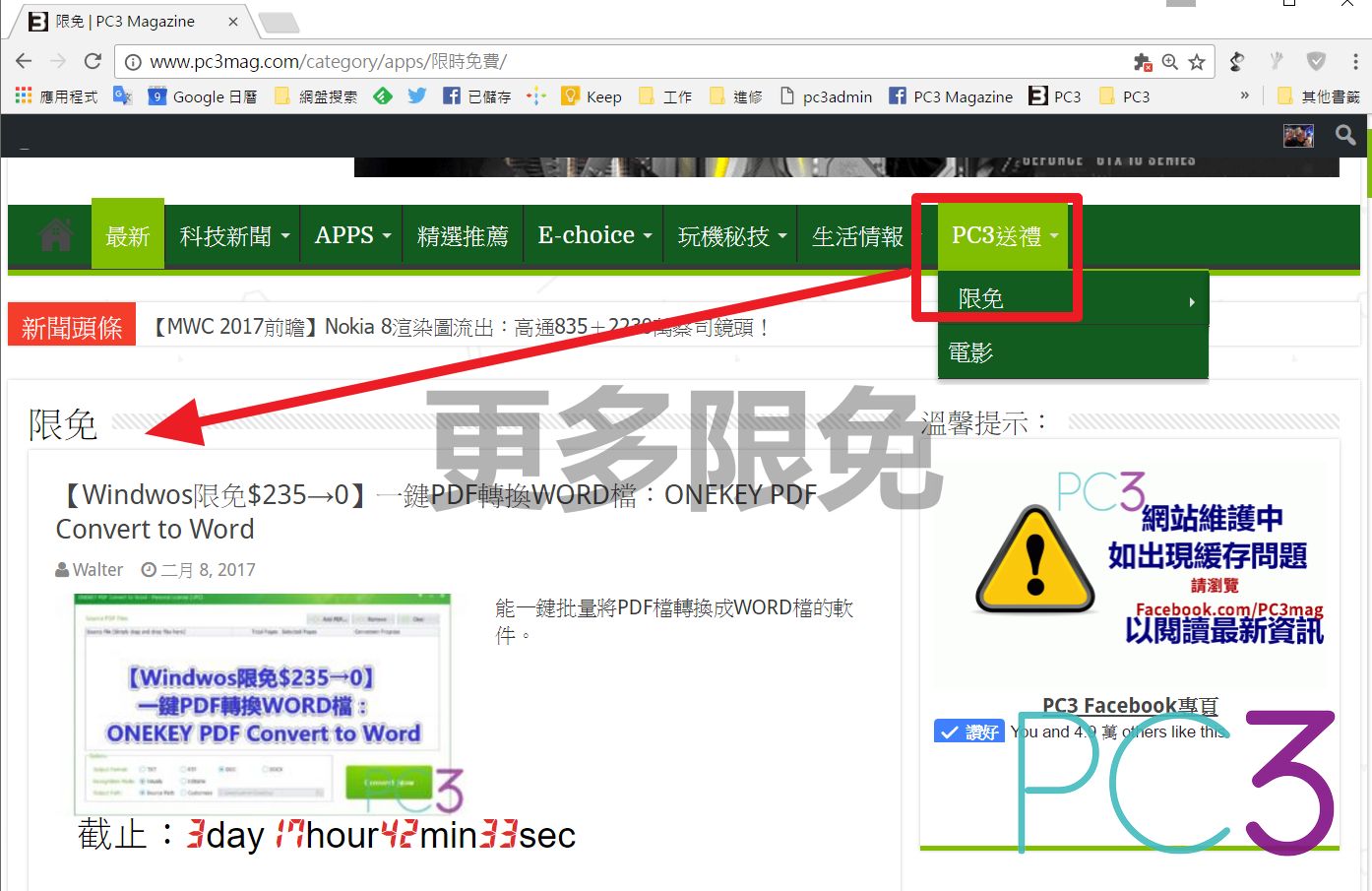Click the user avatar in the admin bar
Image resolution: width=1372 pixels, height=891 pixels.
1298,136
